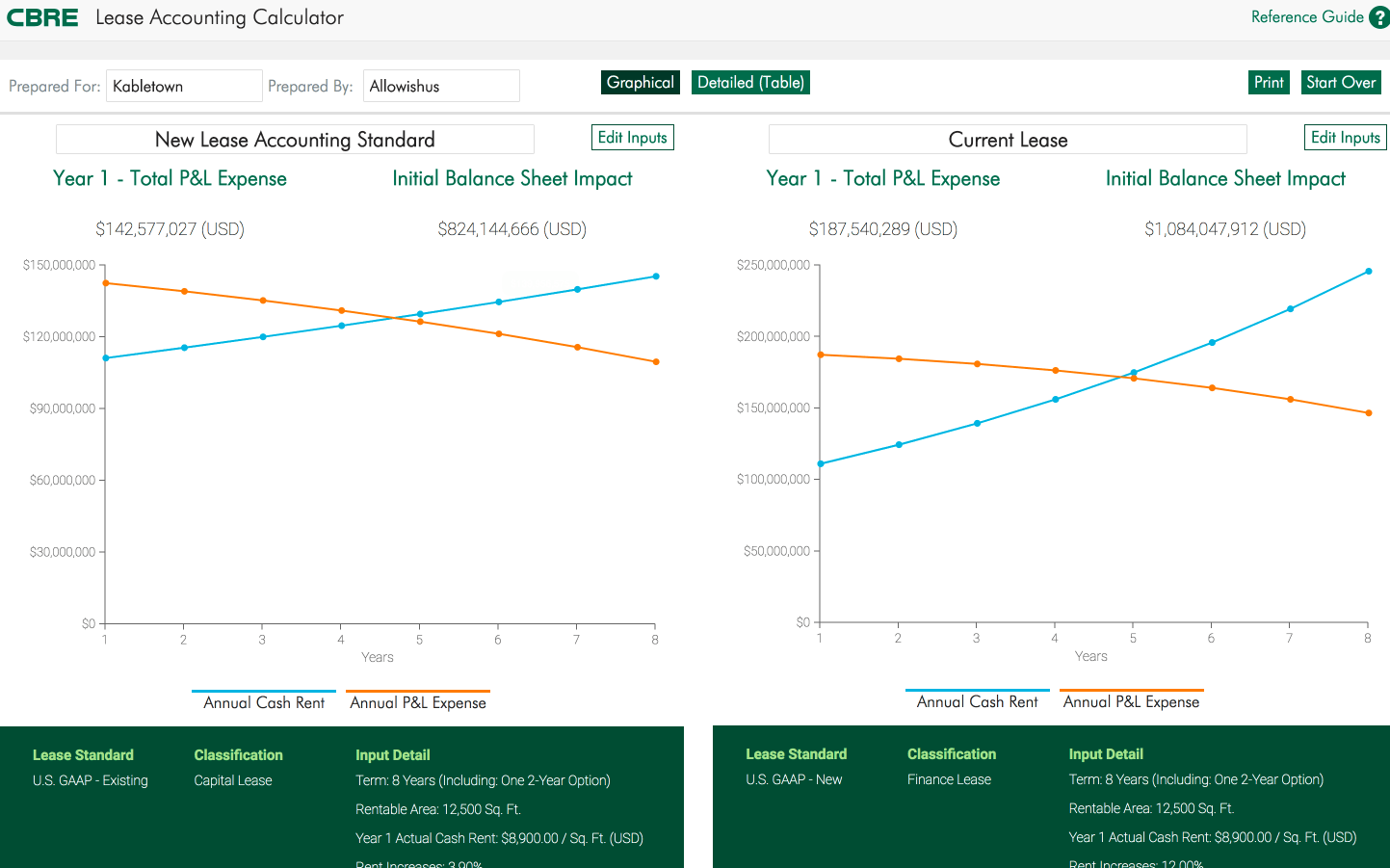1390x868 pixels.
Task: Toggle Annual Cash Rent legend in right chart
Action: click(x=977, y=701)
